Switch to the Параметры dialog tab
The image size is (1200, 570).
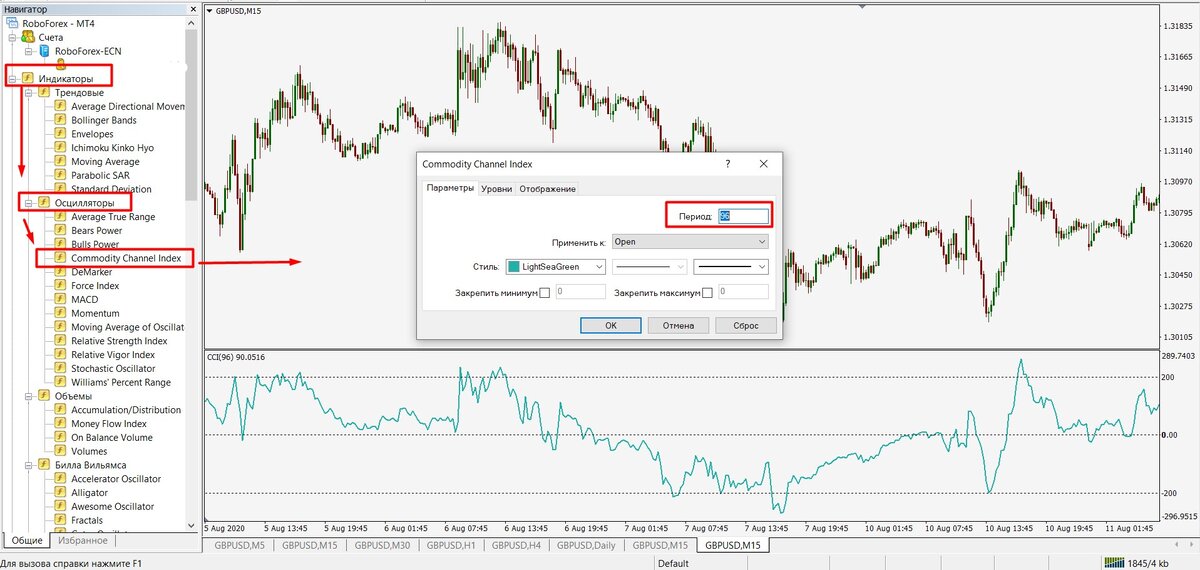point(450,188)
